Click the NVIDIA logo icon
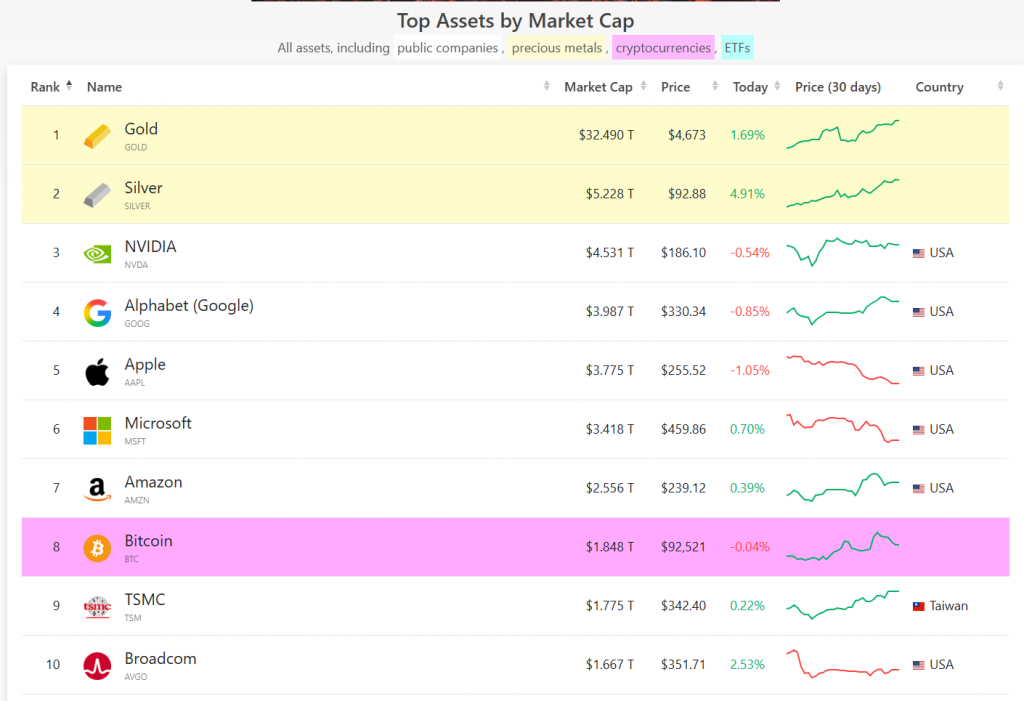The height and width of the screenshot is (701, 1024). (x=97, y=254)
